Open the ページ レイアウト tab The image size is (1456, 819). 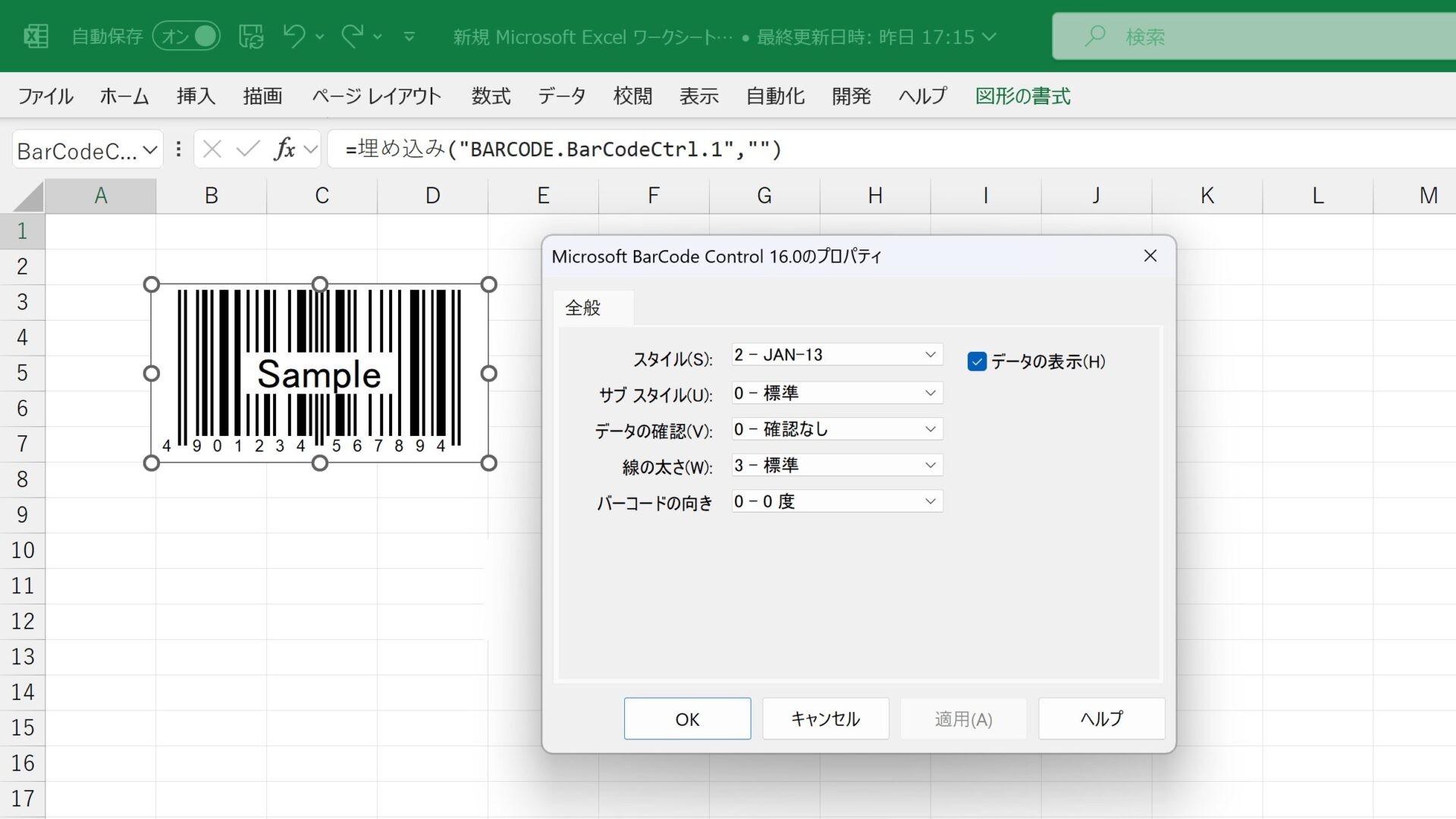[x=377, y=96]
